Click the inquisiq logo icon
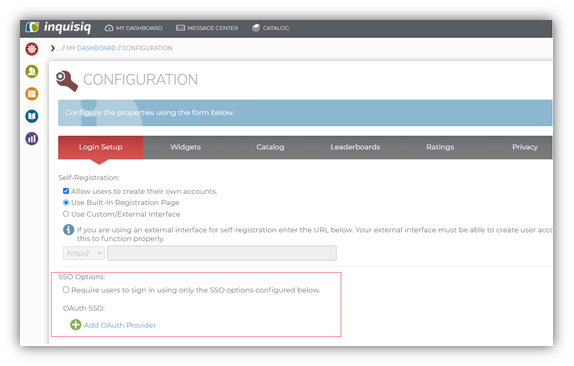The height and width of the screenshot is (366, 574). point(32,27)
